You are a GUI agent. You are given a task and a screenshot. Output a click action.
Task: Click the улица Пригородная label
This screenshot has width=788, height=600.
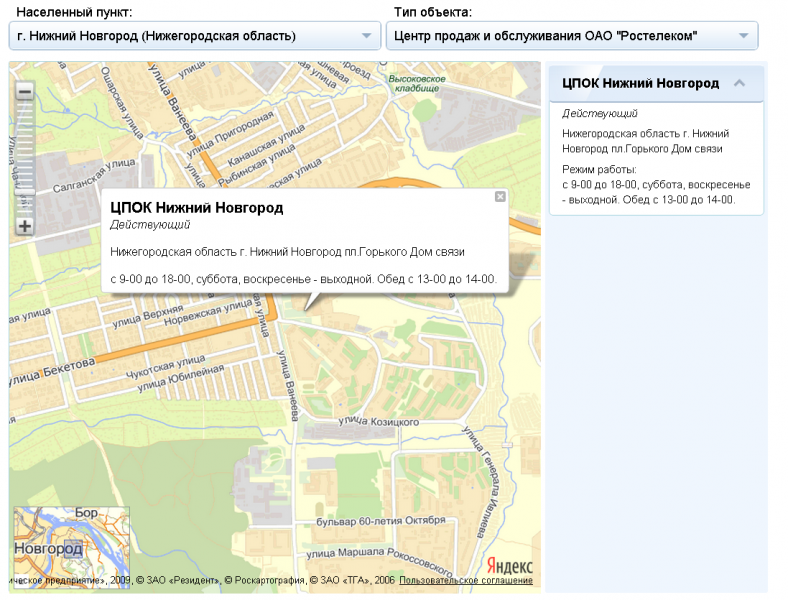[x=231, y=133]
